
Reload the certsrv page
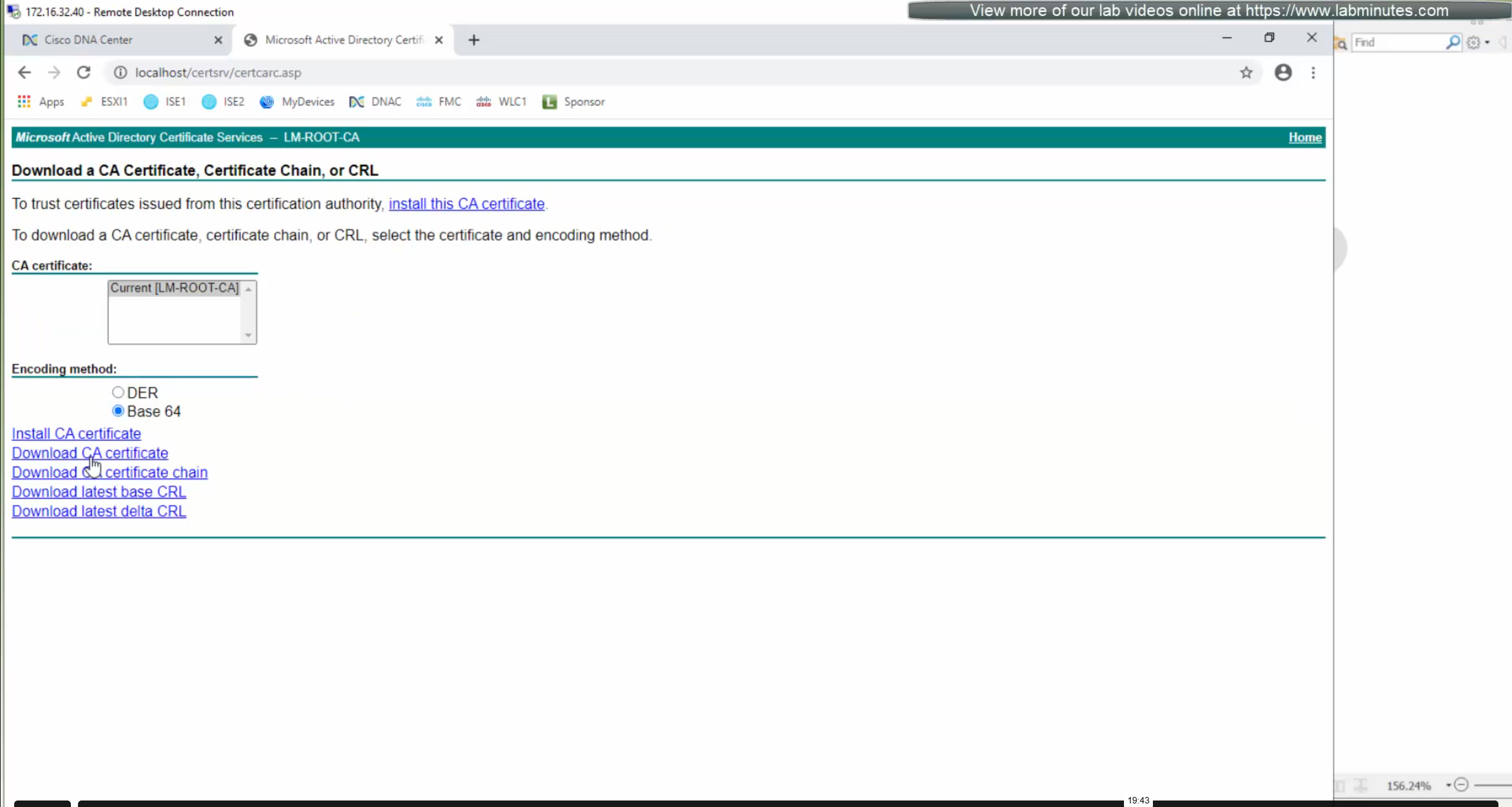click(84, 73)
